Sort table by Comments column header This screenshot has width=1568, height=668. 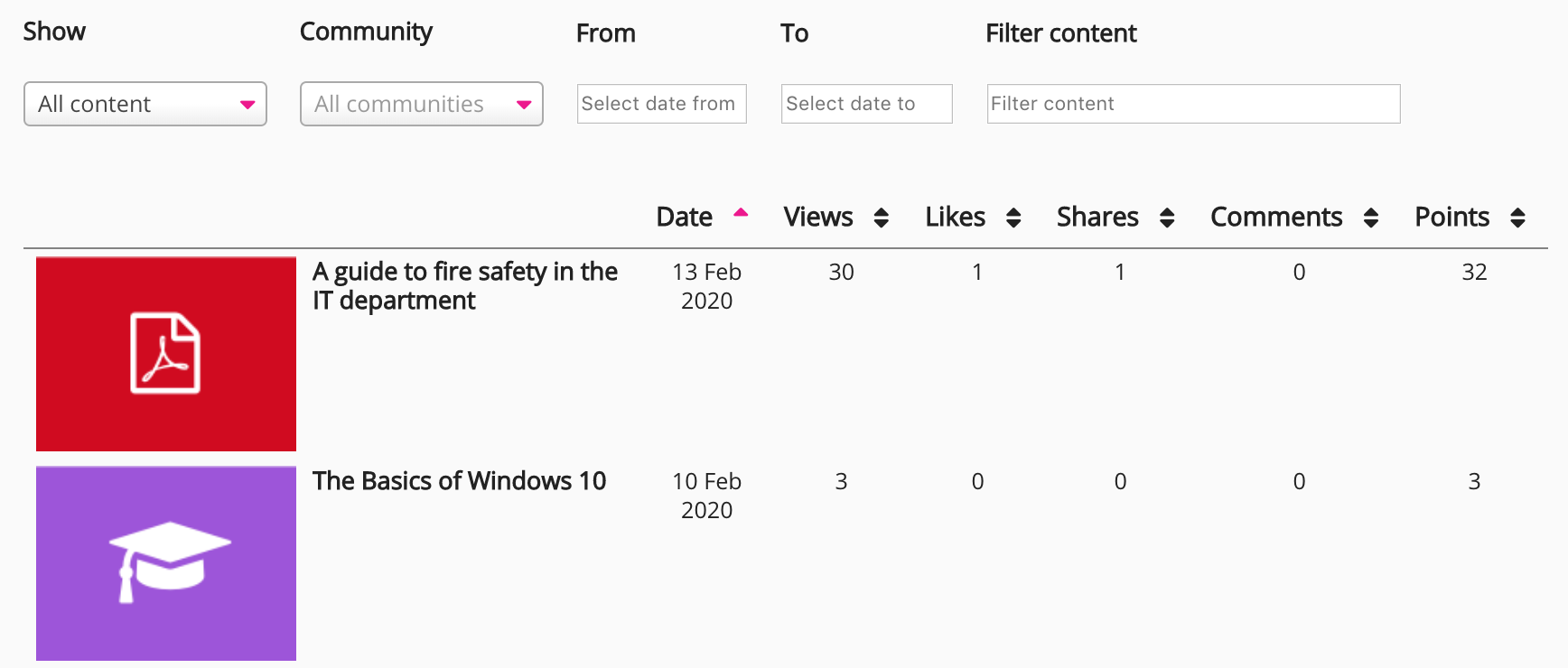coord(1275,218)
